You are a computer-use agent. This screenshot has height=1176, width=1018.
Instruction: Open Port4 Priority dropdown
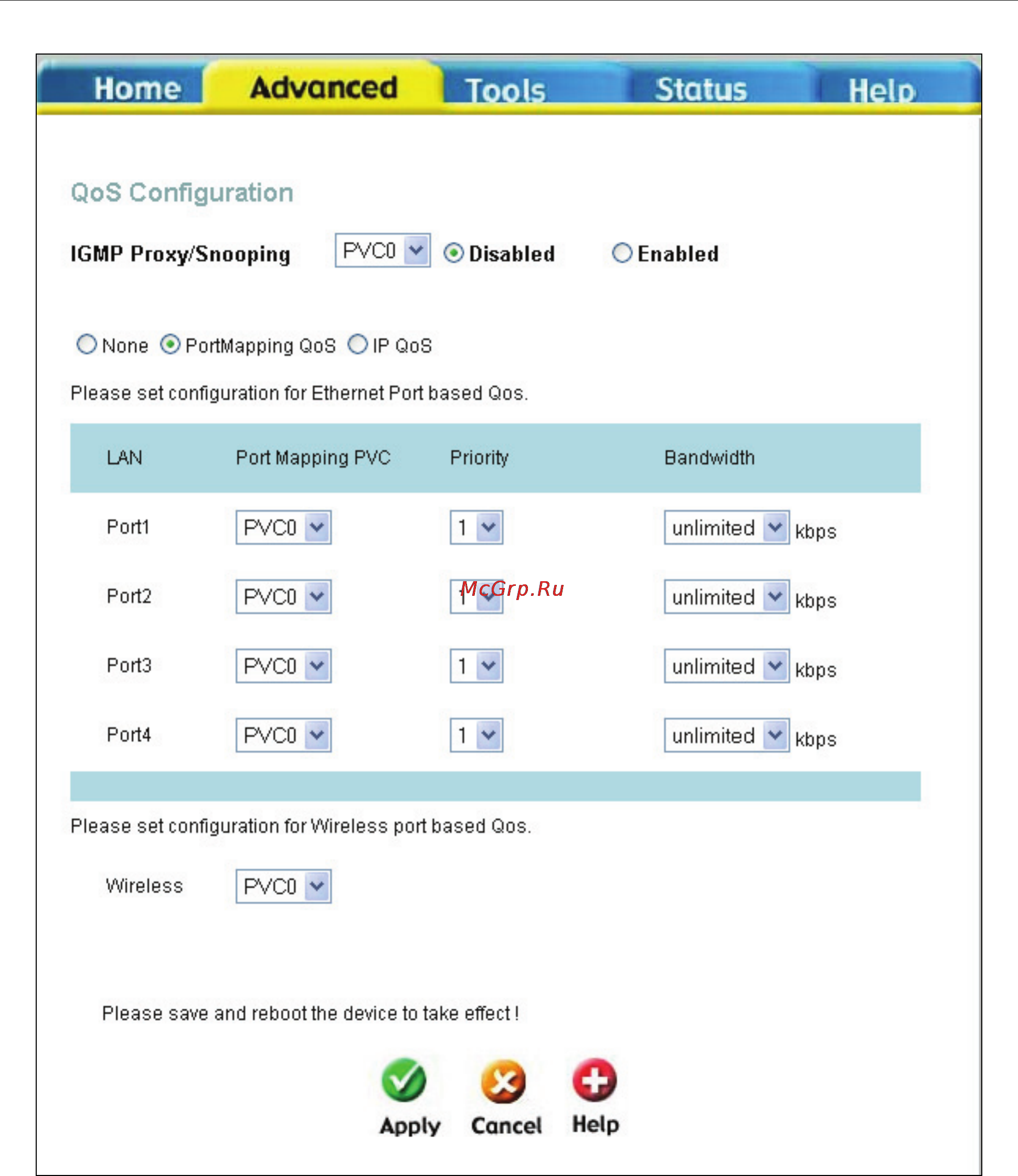(x=476, y=735)
